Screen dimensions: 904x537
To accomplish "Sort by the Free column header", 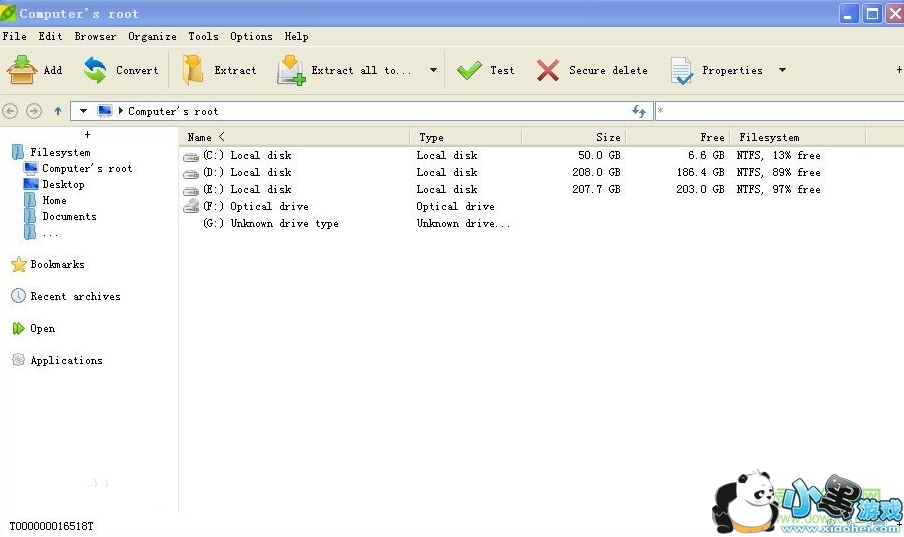I will [678, 137].
